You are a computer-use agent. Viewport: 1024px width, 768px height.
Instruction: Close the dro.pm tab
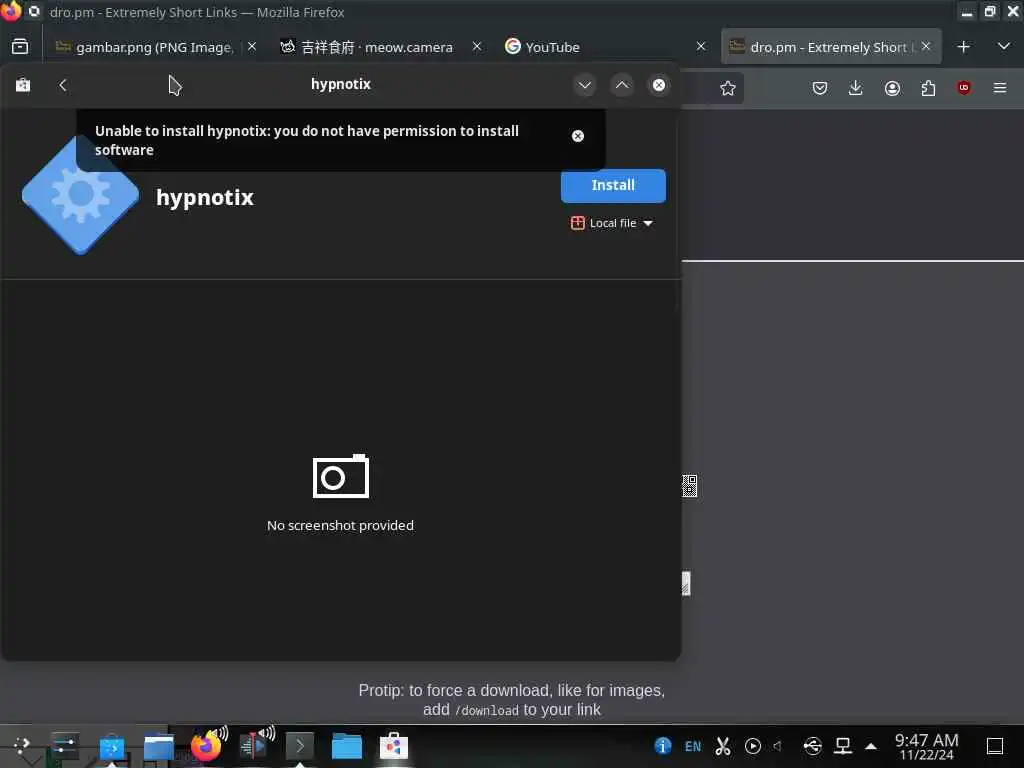pos(926,46)
